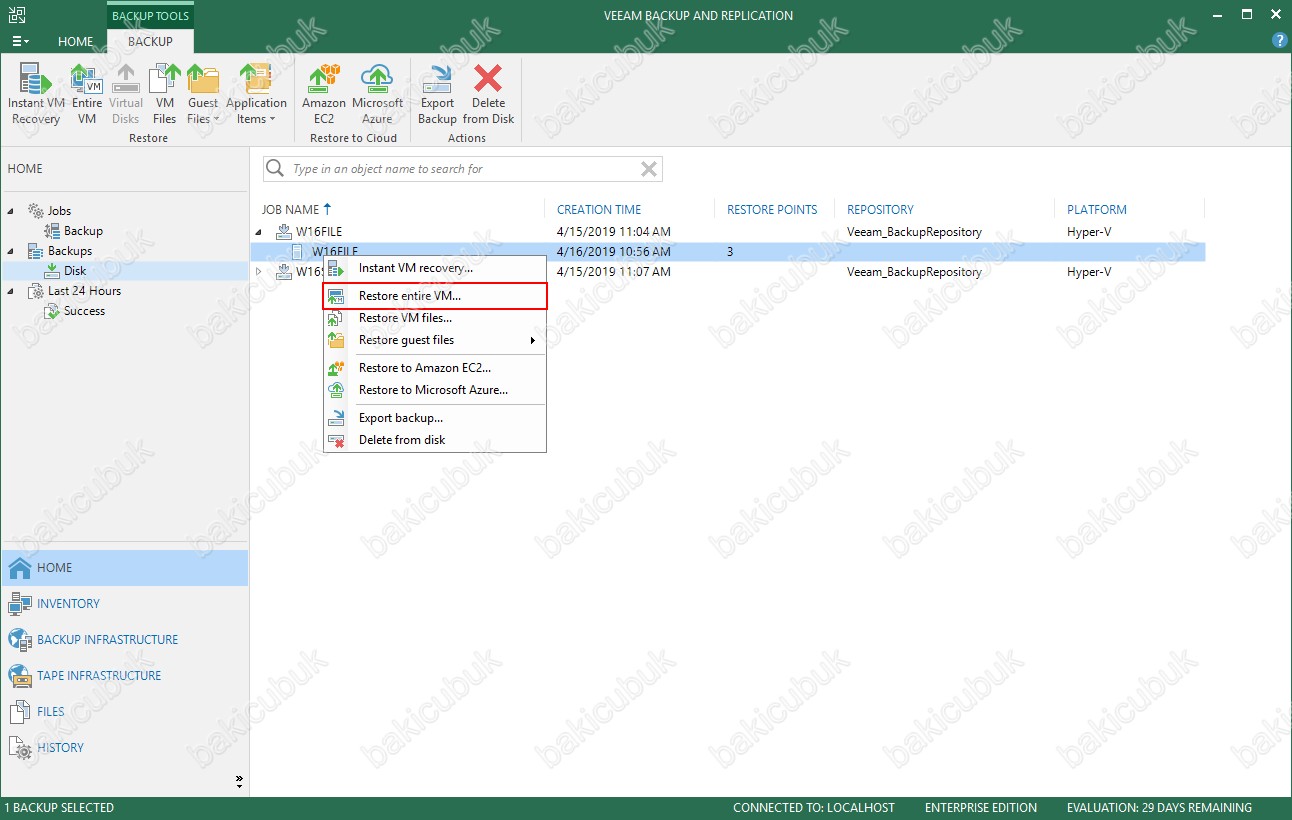Select the BACKUP ribbon tab
This screenshot has height=820, width=1292.
(150, 42)
